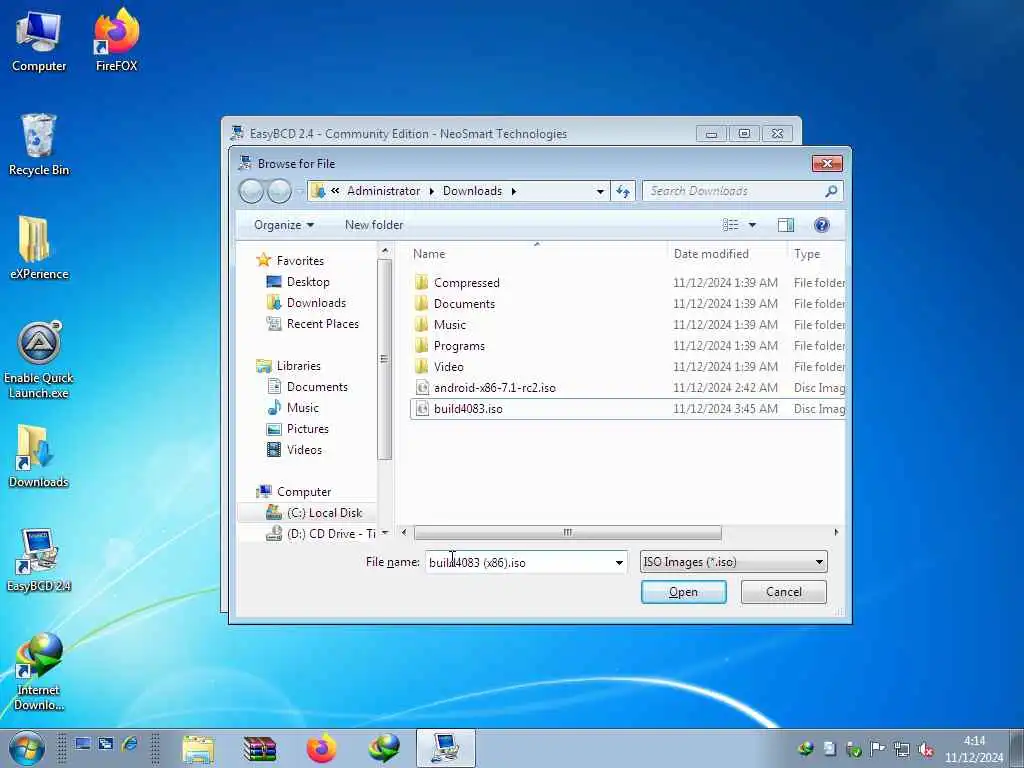Viewport: 1024px width, 768px height.
Task: Select Libraries in navigation pane
Action: 298,366
